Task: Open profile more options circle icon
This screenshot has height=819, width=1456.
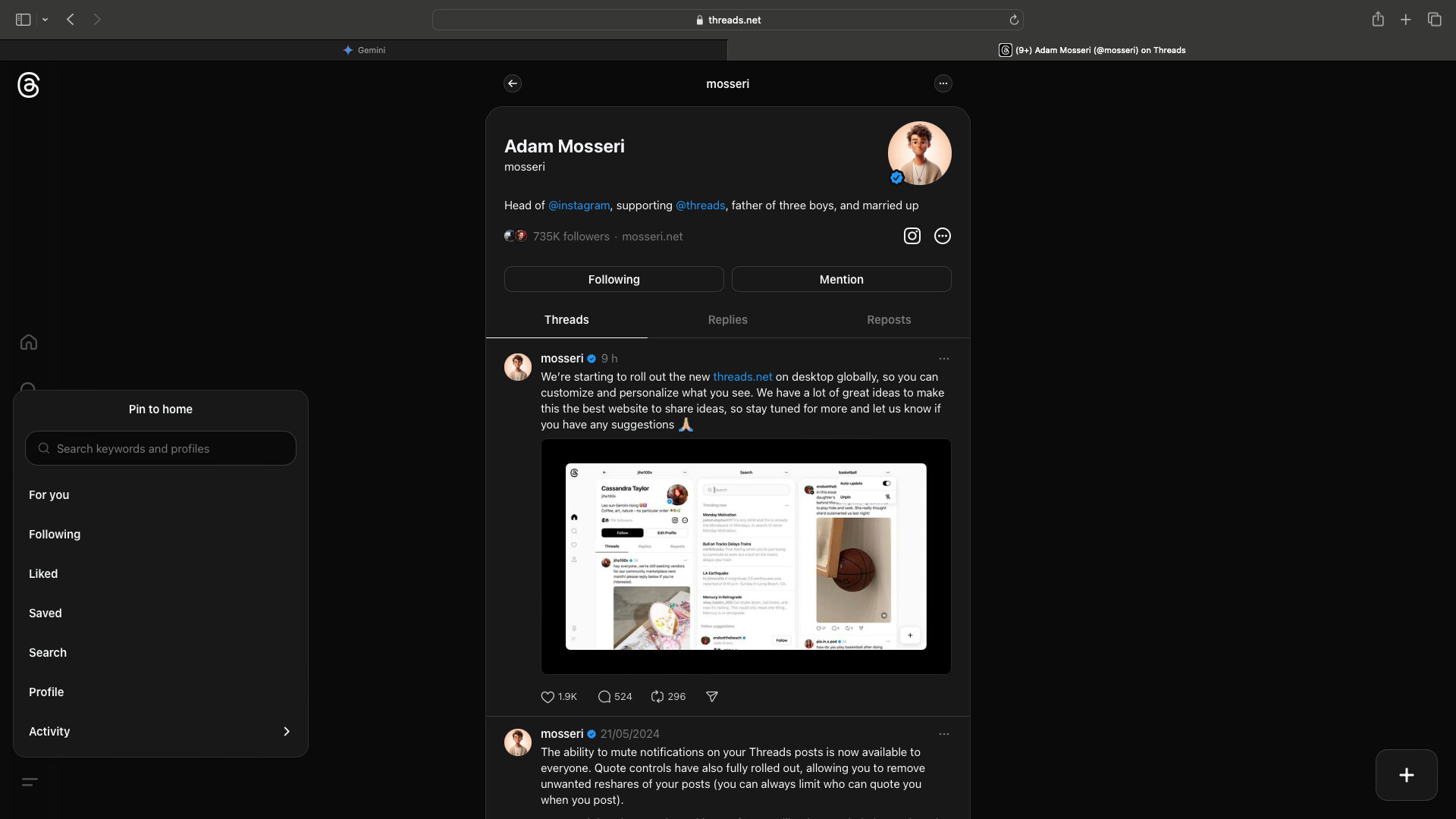Action: (x=943, y=236)
